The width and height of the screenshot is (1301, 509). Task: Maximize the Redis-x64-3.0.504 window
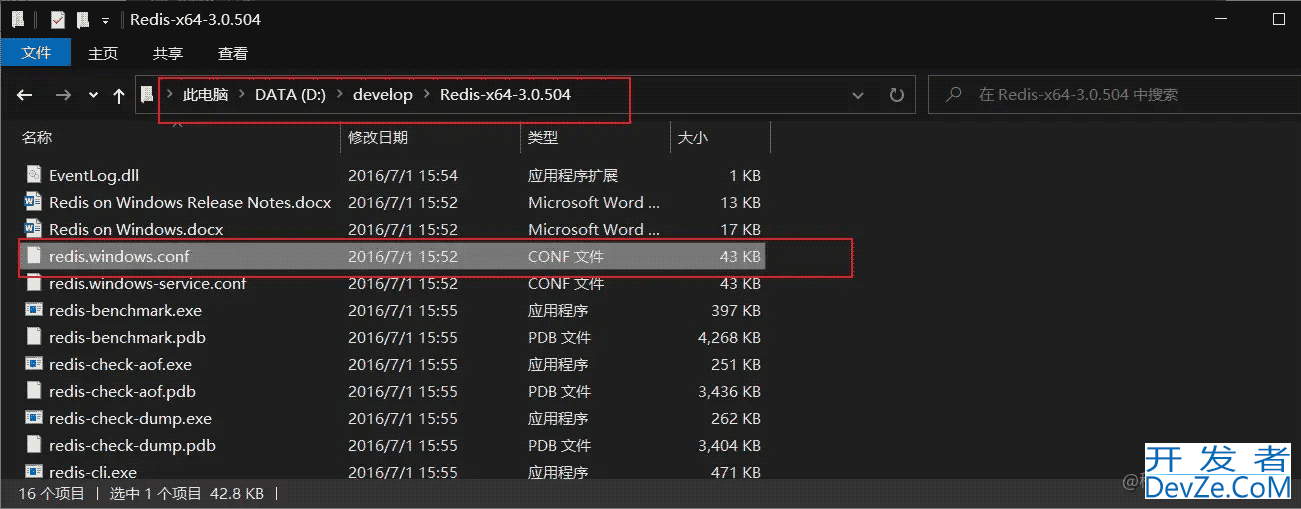point(1278,20)
